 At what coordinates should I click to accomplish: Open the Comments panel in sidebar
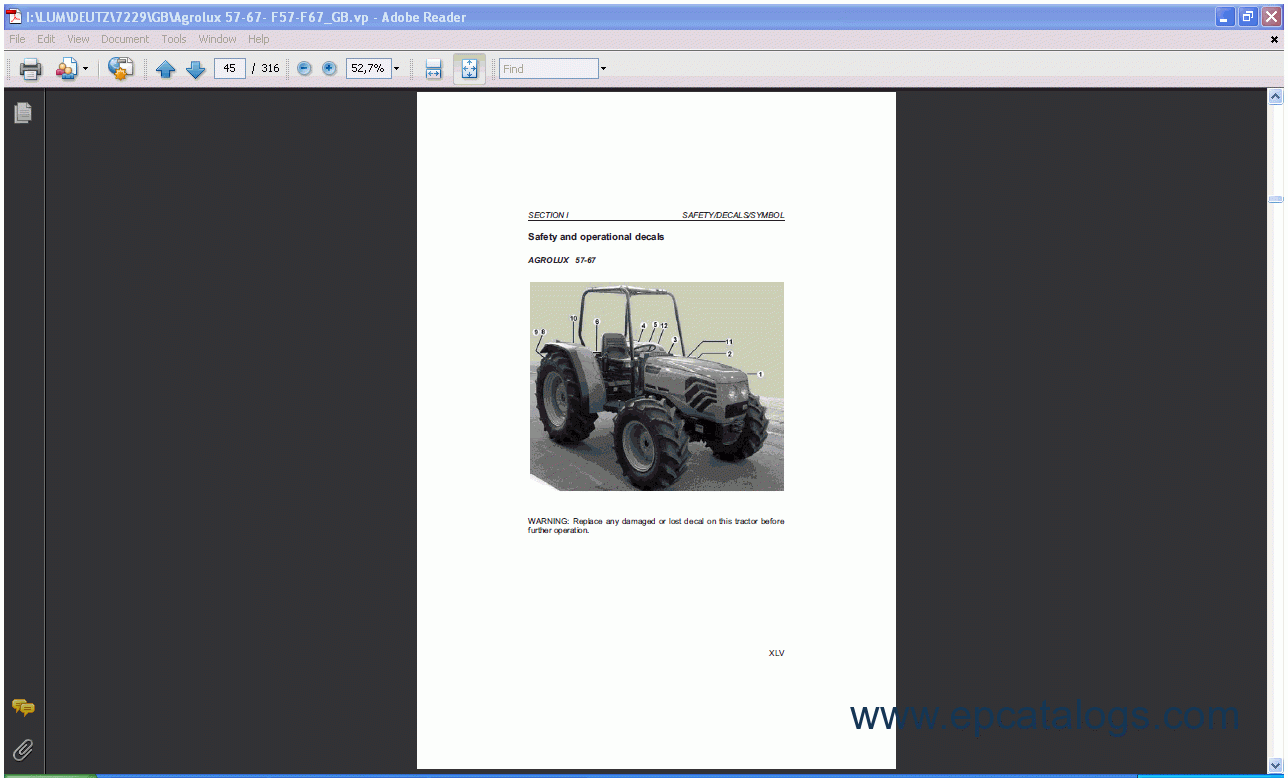[23, 708]
